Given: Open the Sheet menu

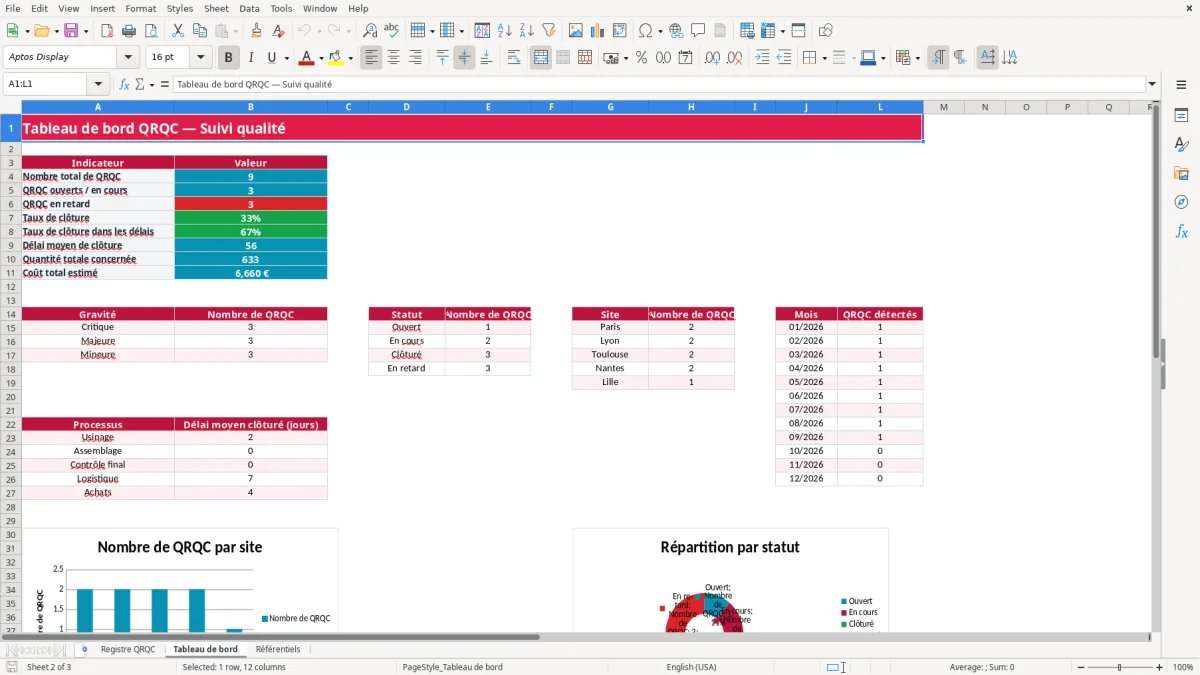Looking at the screenshot, I should click(x=216, y=8).
